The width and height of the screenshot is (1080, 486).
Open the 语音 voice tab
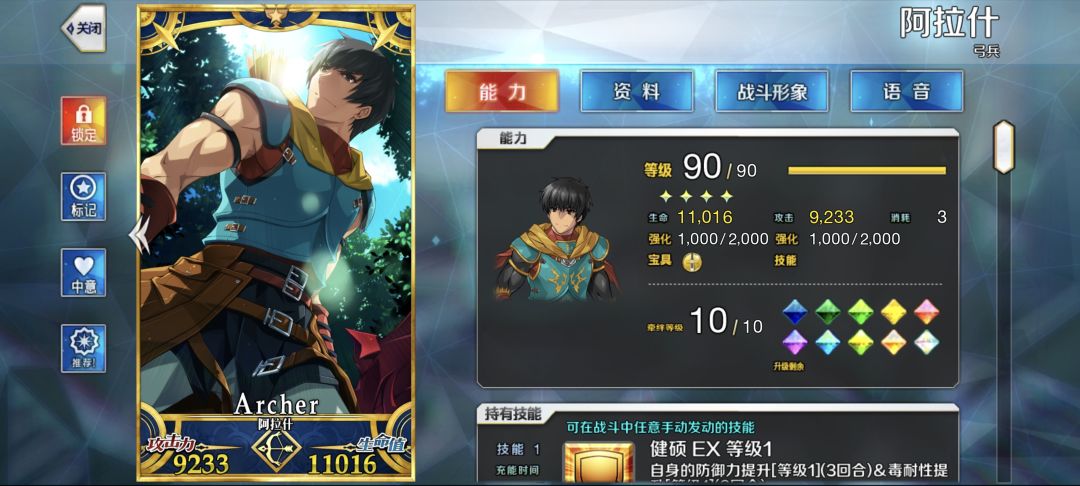pos(906,92)
